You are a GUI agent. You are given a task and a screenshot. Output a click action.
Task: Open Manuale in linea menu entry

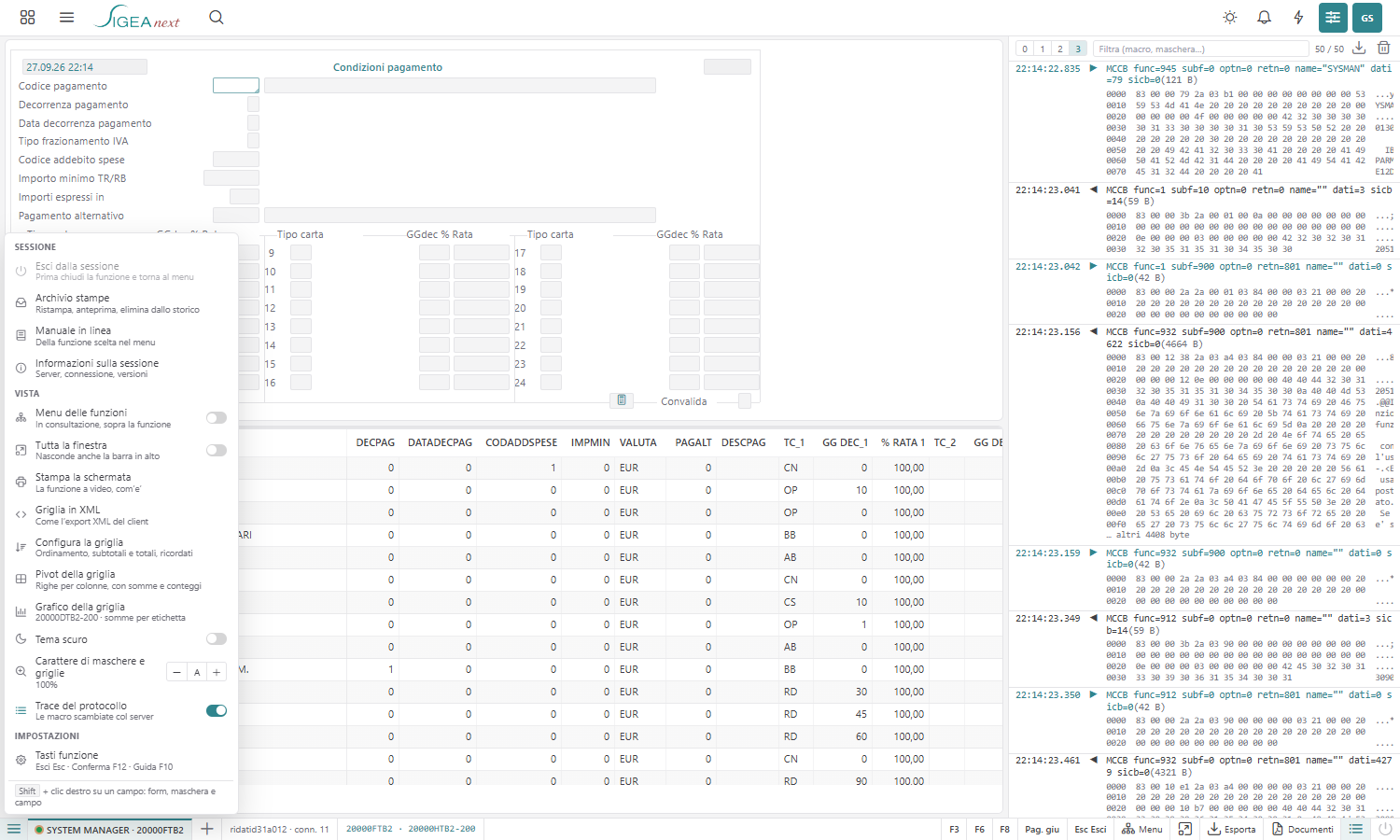pyautogui.click(x=119, y=336)
